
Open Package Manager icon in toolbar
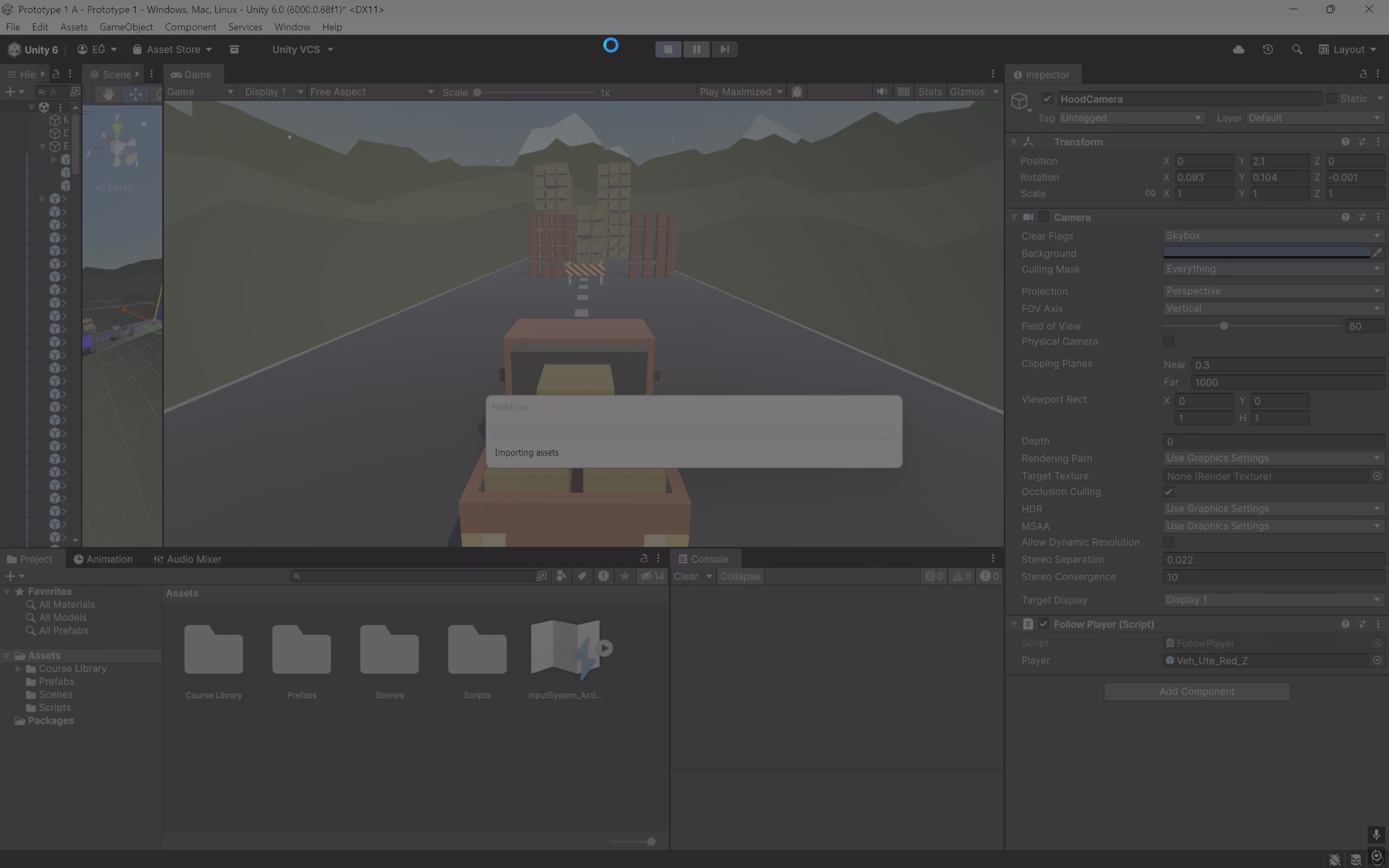pos(234,49)
